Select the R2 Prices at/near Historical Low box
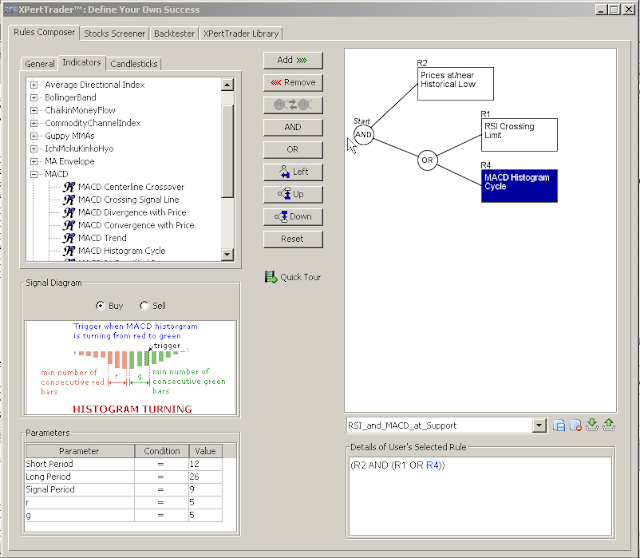 click(455, 84)
